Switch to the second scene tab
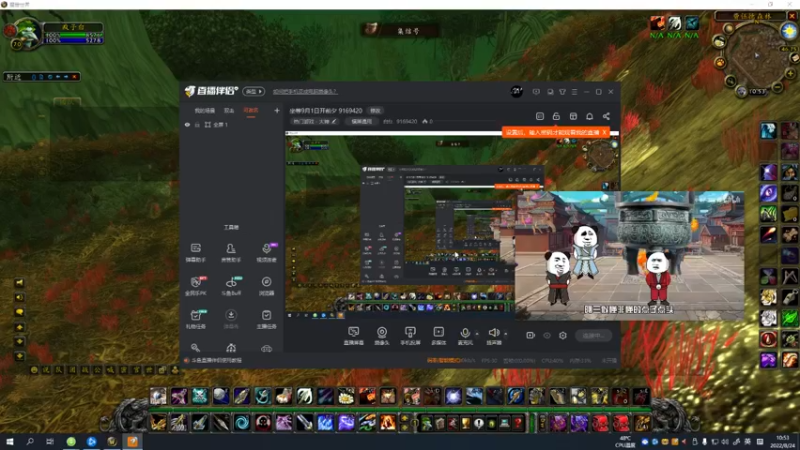 pos(229,110)
